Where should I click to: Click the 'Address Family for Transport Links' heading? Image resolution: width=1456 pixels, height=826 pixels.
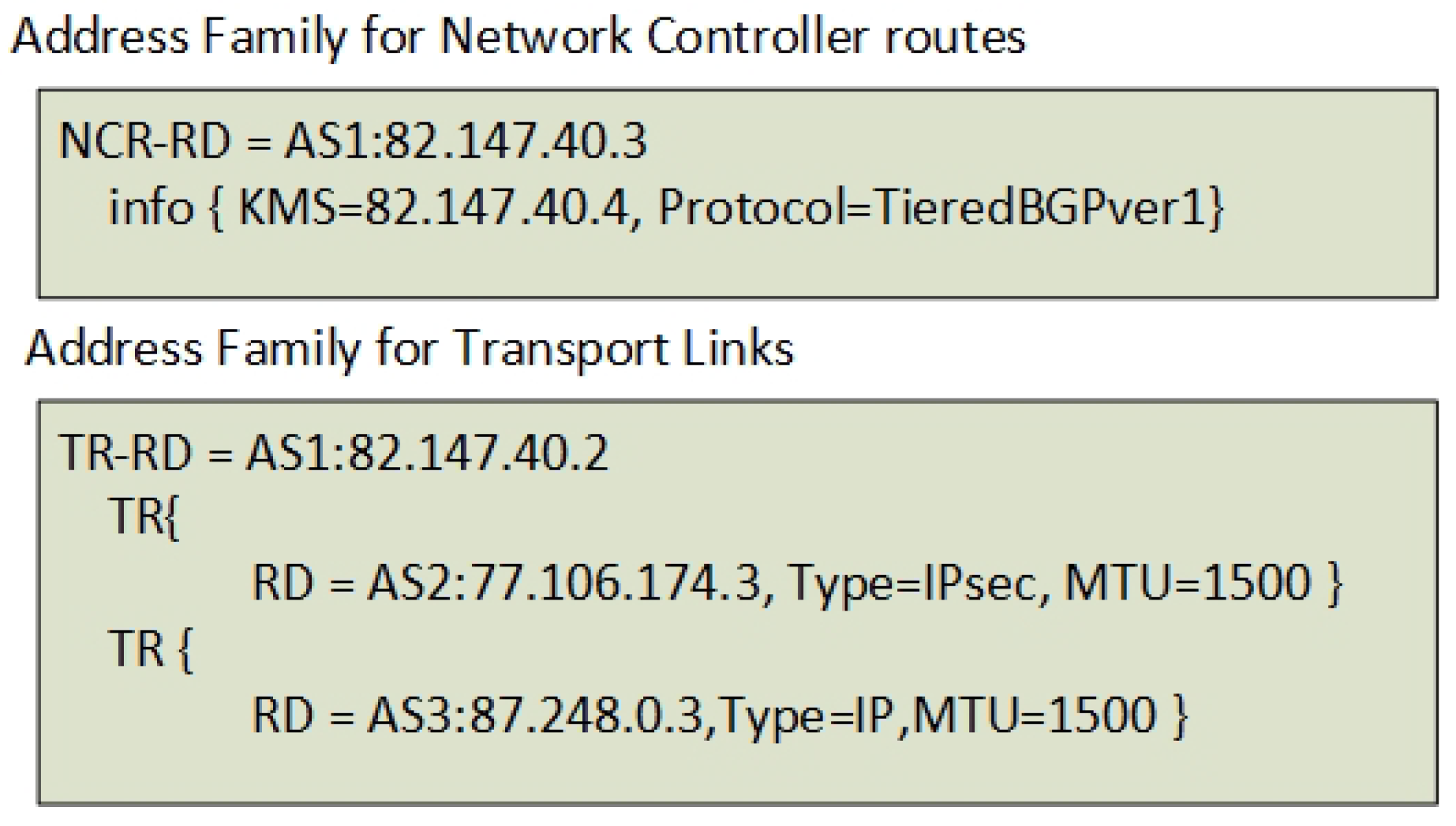[x=410, y=348]
